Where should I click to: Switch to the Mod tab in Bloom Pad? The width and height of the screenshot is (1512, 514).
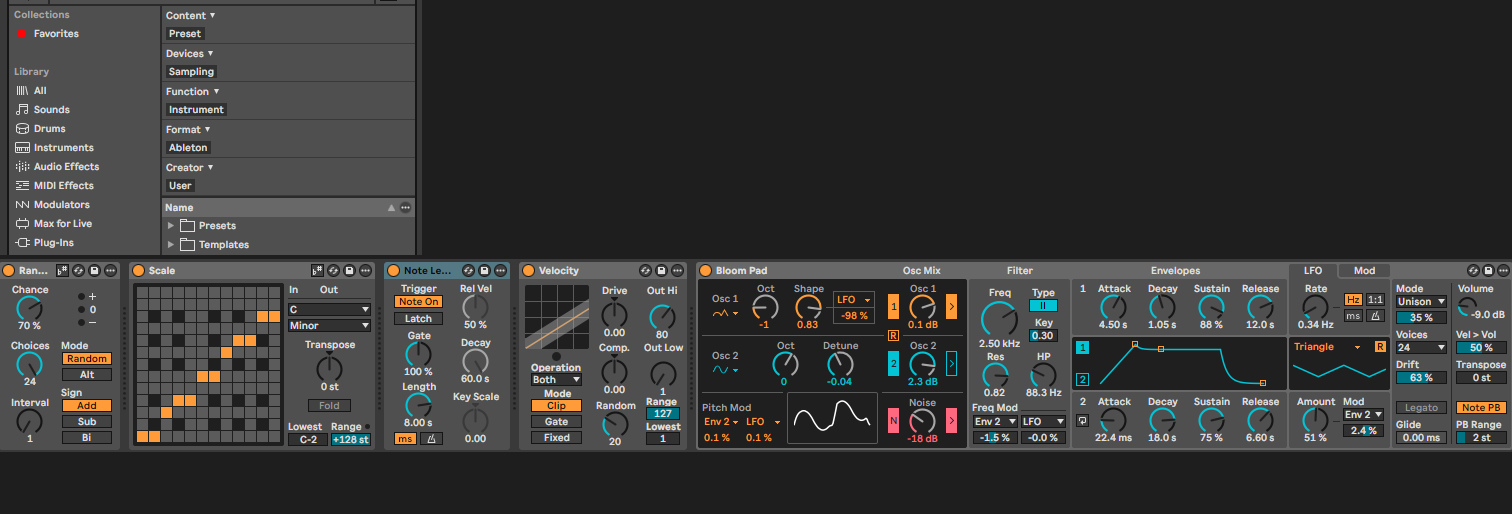(1364, 271)
